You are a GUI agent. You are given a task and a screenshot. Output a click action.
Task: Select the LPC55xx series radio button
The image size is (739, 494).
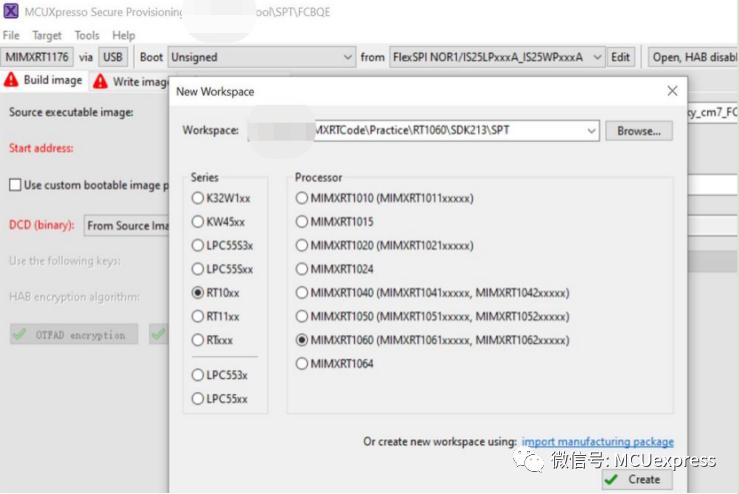click(197, 399)
